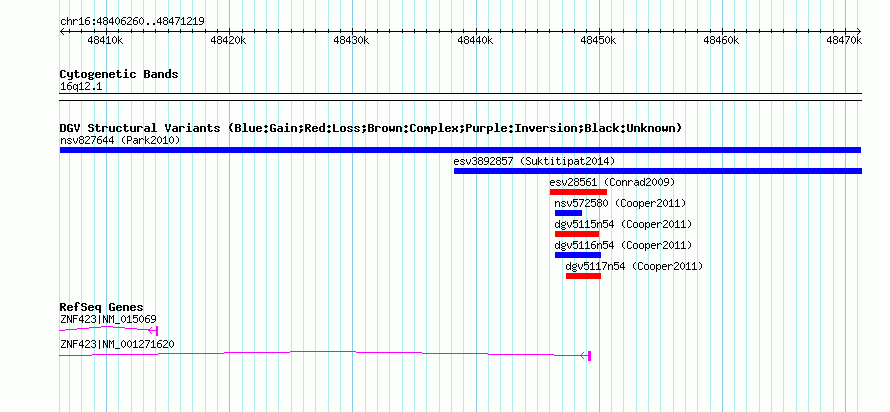Image resolution: width=890 pixels, height=412 pixels.
Task: Open nsv572580 (Cooper2011) variant label
Action: 620,203
